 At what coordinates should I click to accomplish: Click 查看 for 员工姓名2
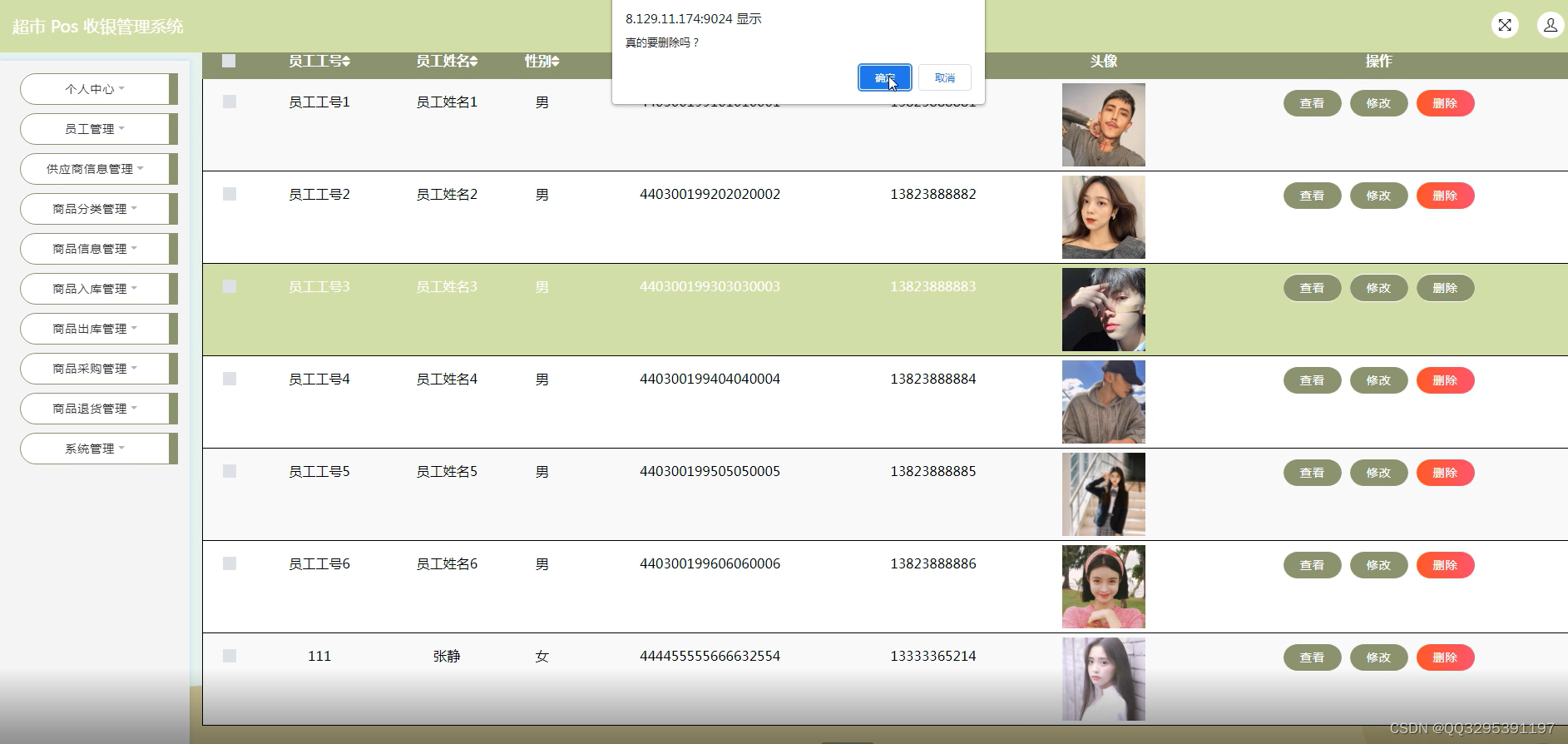pyautogui.click(x=1312, y=196)
